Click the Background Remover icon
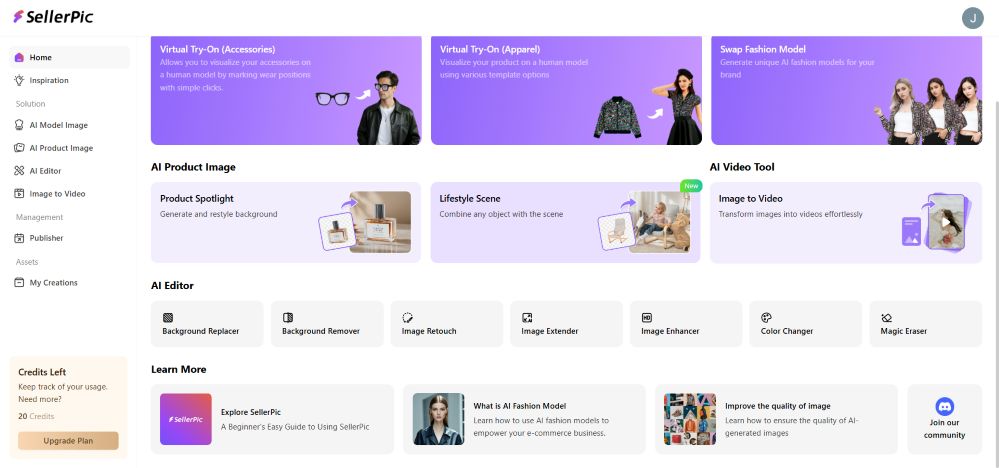 click(x=288, y=317)
